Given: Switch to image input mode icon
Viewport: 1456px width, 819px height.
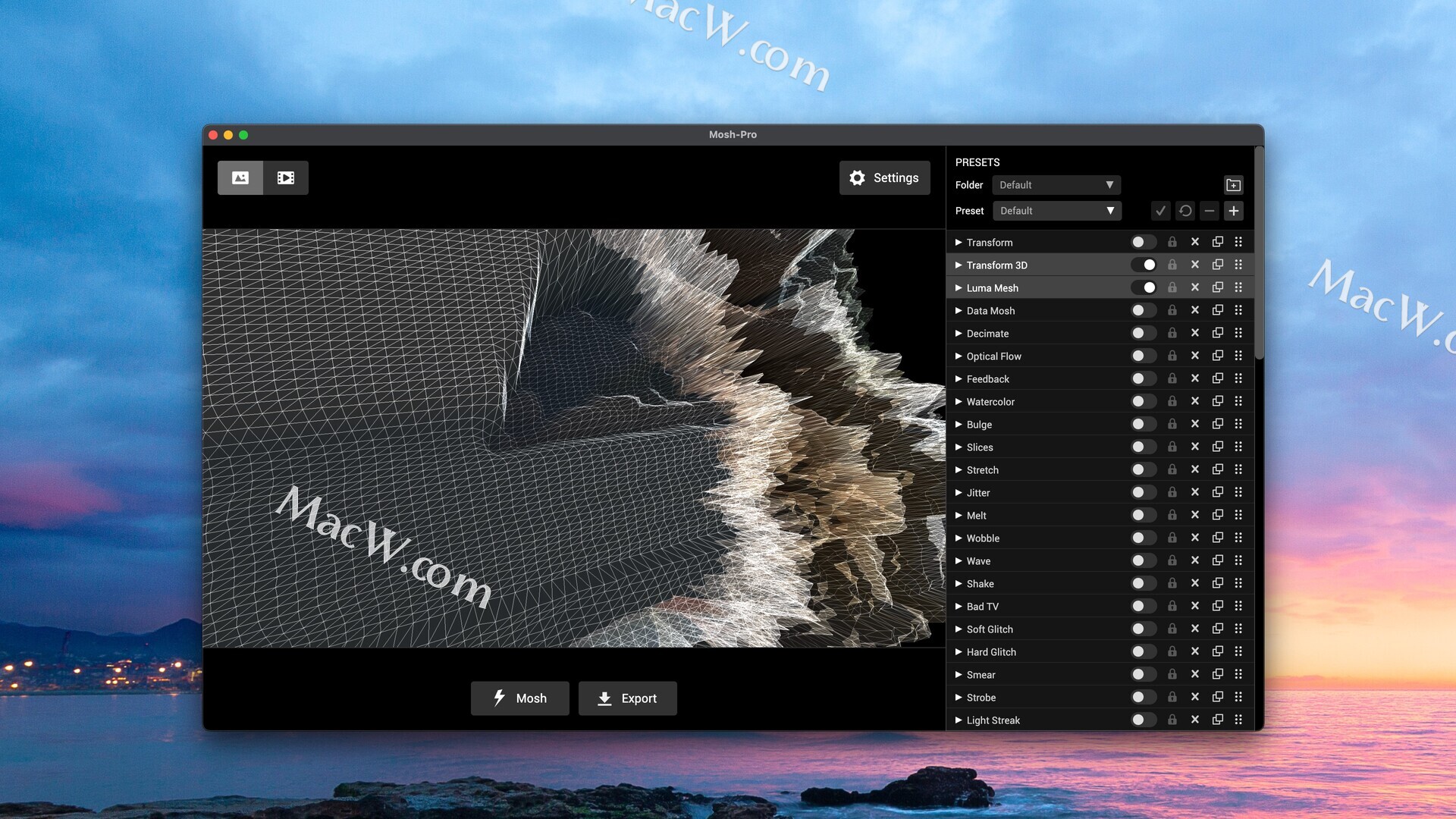Looking at the screenshot, I should tap(240, 177).
